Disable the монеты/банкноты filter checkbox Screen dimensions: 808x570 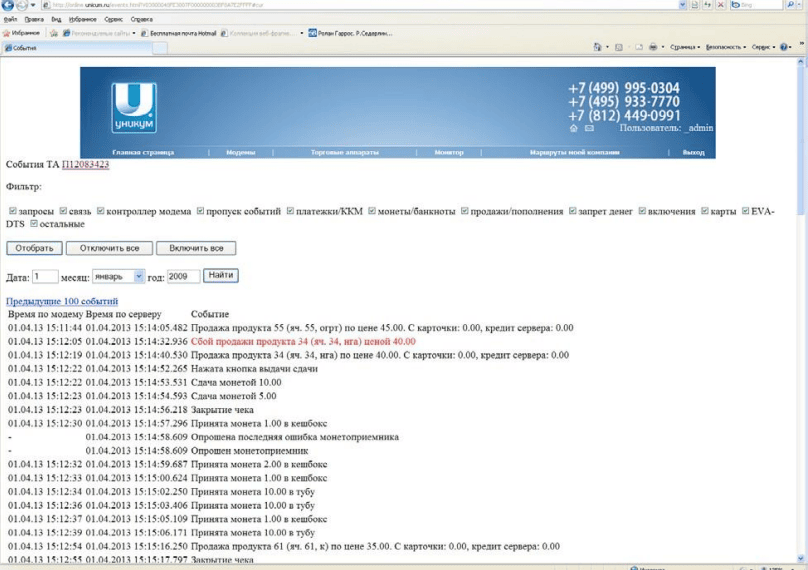[x=371, y=212]
